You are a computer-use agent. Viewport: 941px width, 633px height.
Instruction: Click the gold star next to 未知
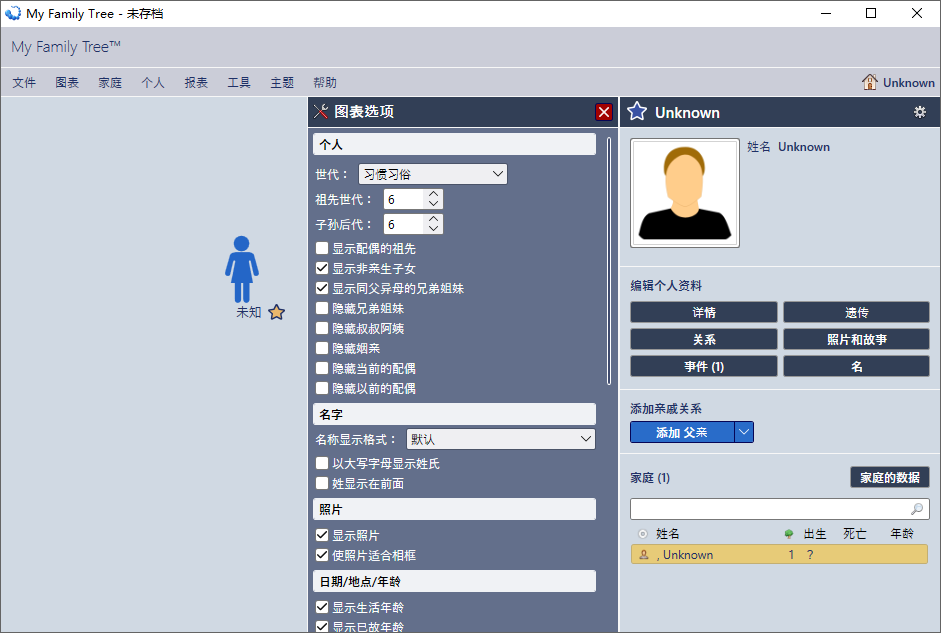[277, 312]
